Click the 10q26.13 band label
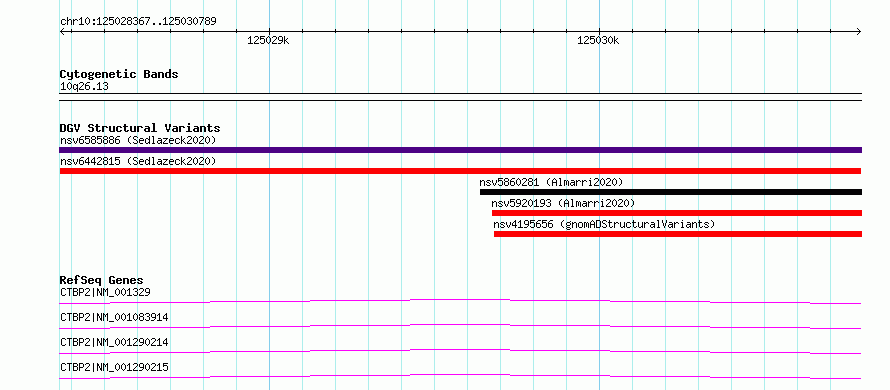The image size is (890, 390). click(84, 87)
